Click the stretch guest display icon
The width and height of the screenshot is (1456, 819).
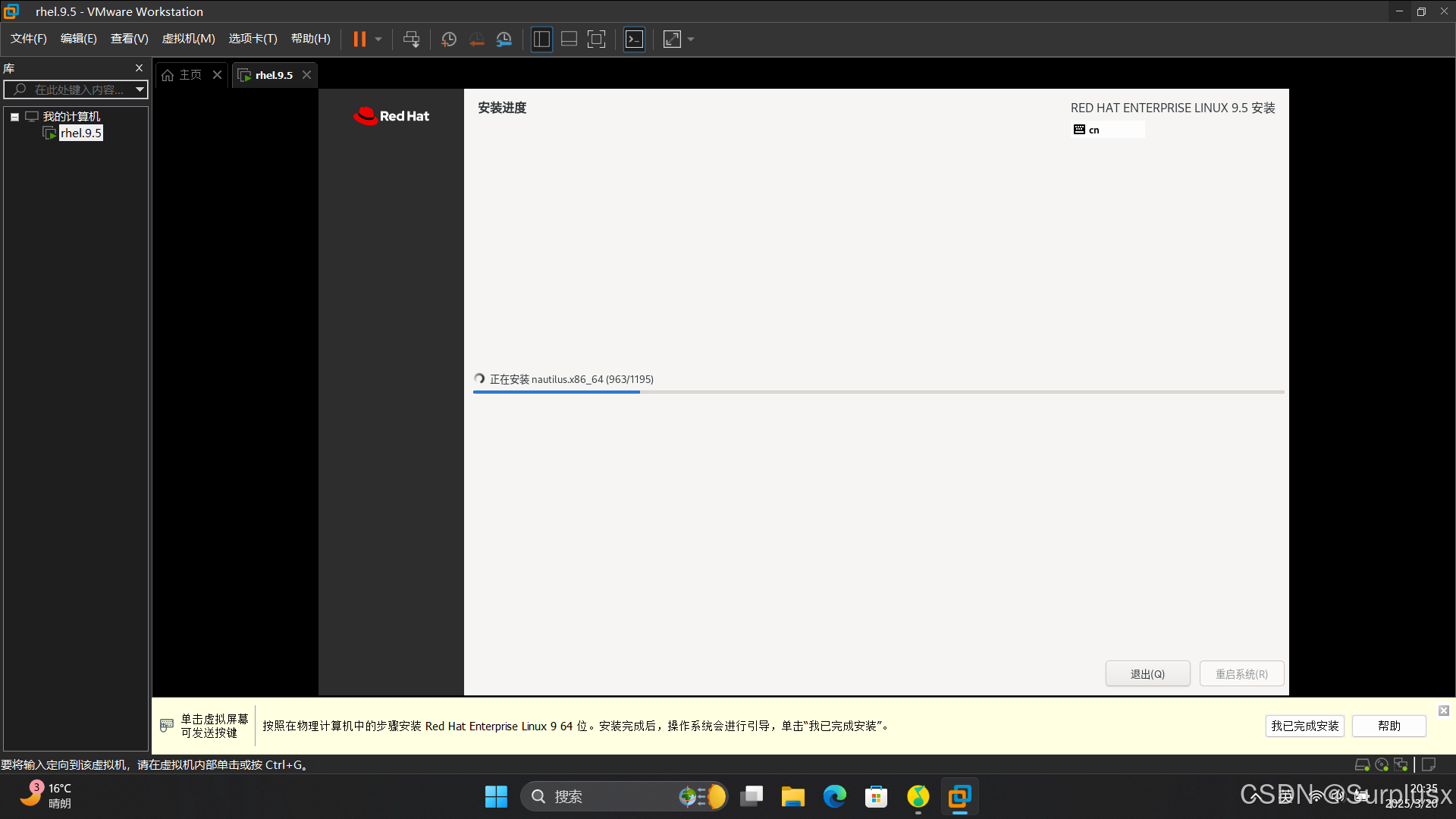tap(672, 39)
